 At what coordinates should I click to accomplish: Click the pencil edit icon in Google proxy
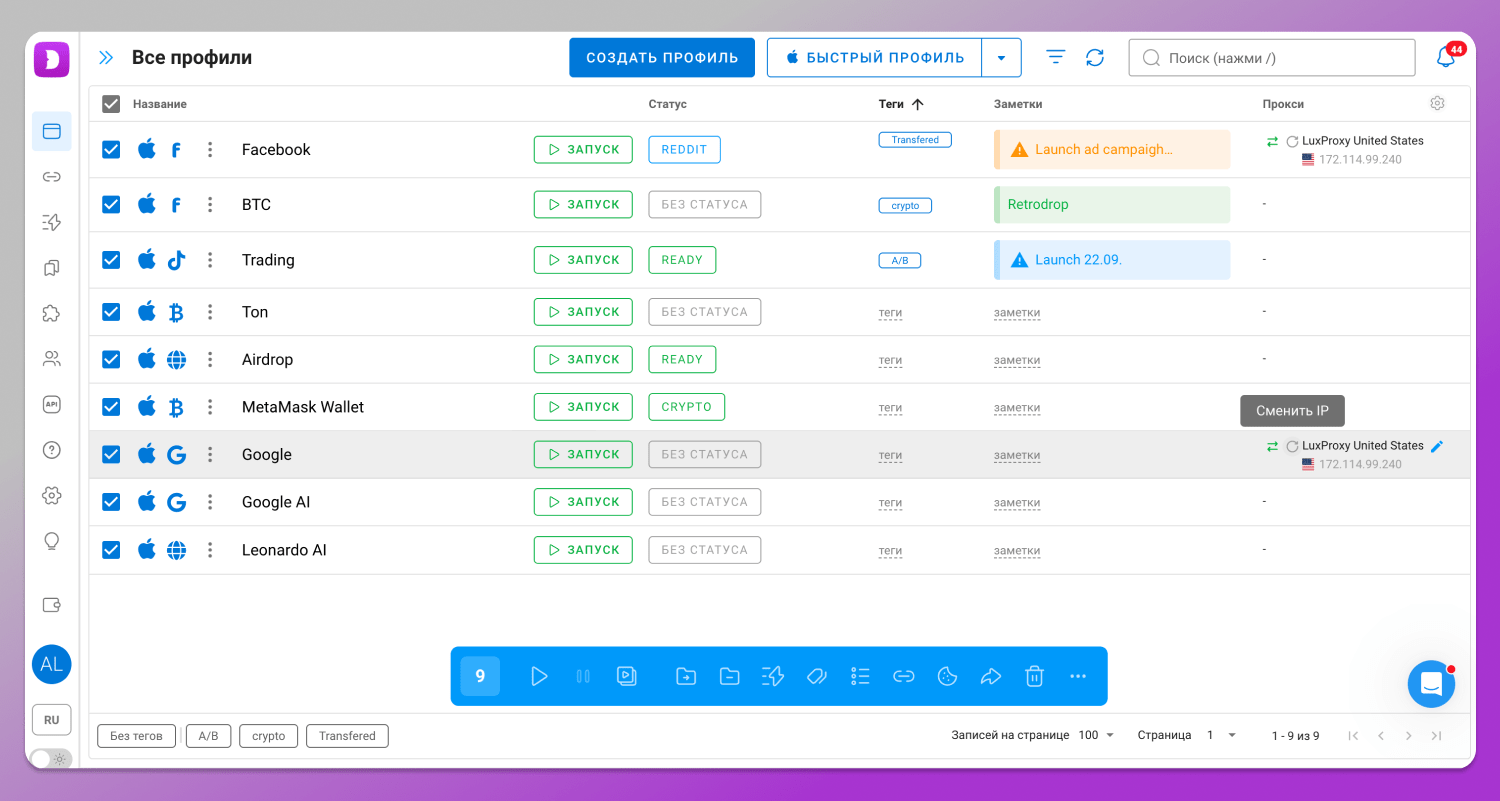pos(1437,446)
